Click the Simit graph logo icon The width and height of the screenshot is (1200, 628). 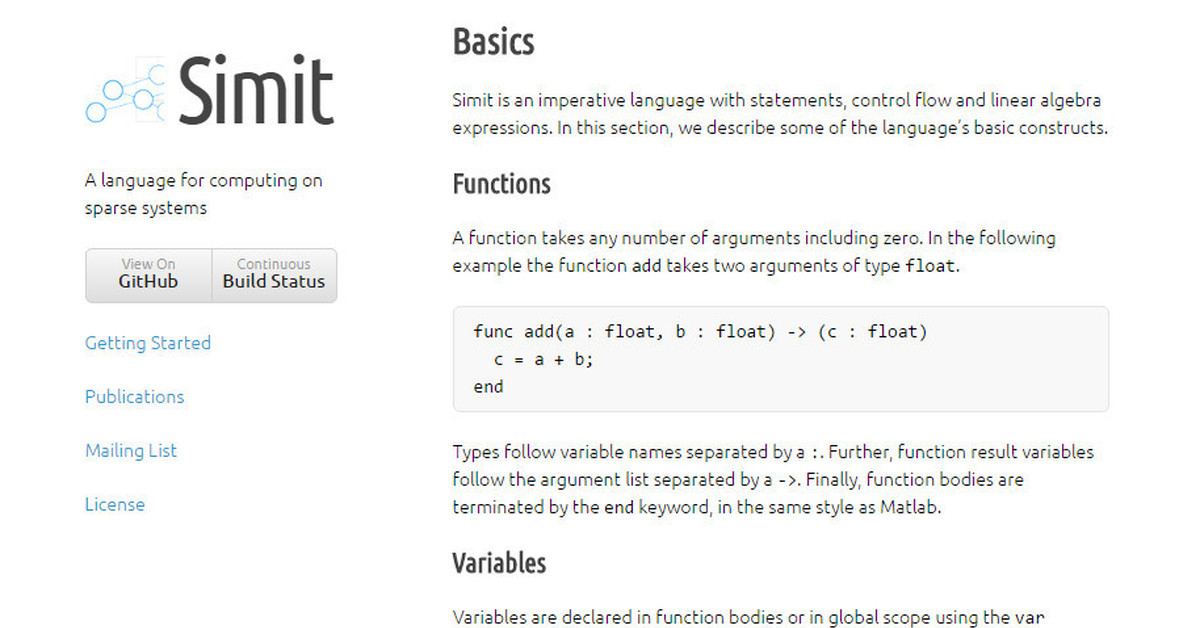pyautogui.click(x=125, y=91)
